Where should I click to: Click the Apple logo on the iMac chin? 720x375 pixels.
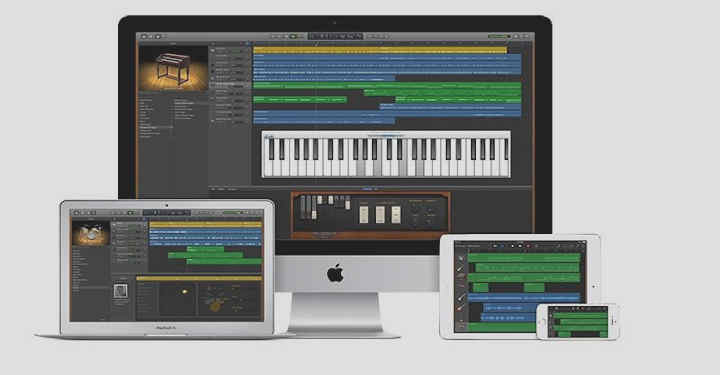[336, 273]
